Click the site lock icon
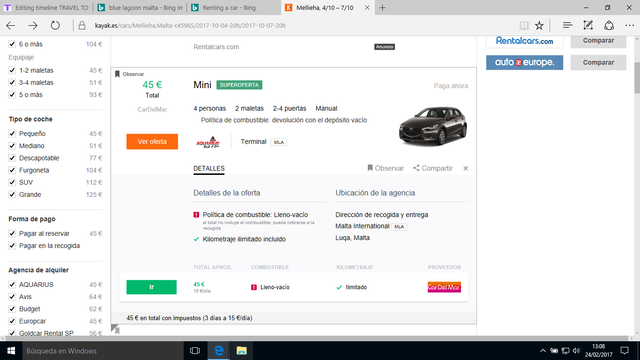Viewport: 640px width, 360px height. click(82, 25)
